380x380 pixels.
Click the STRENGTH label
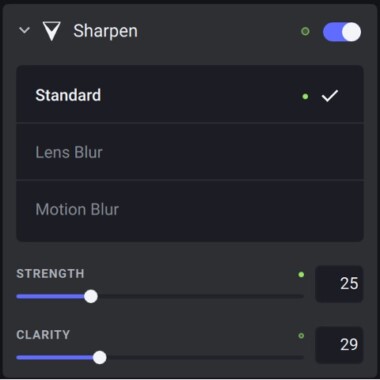50,274
